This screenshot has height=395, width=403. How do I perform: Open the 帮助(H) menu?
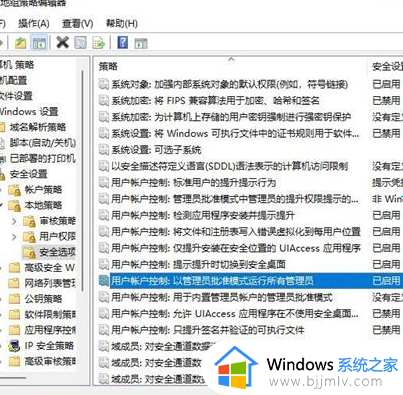pyautogui.click(x=122, y=24)
